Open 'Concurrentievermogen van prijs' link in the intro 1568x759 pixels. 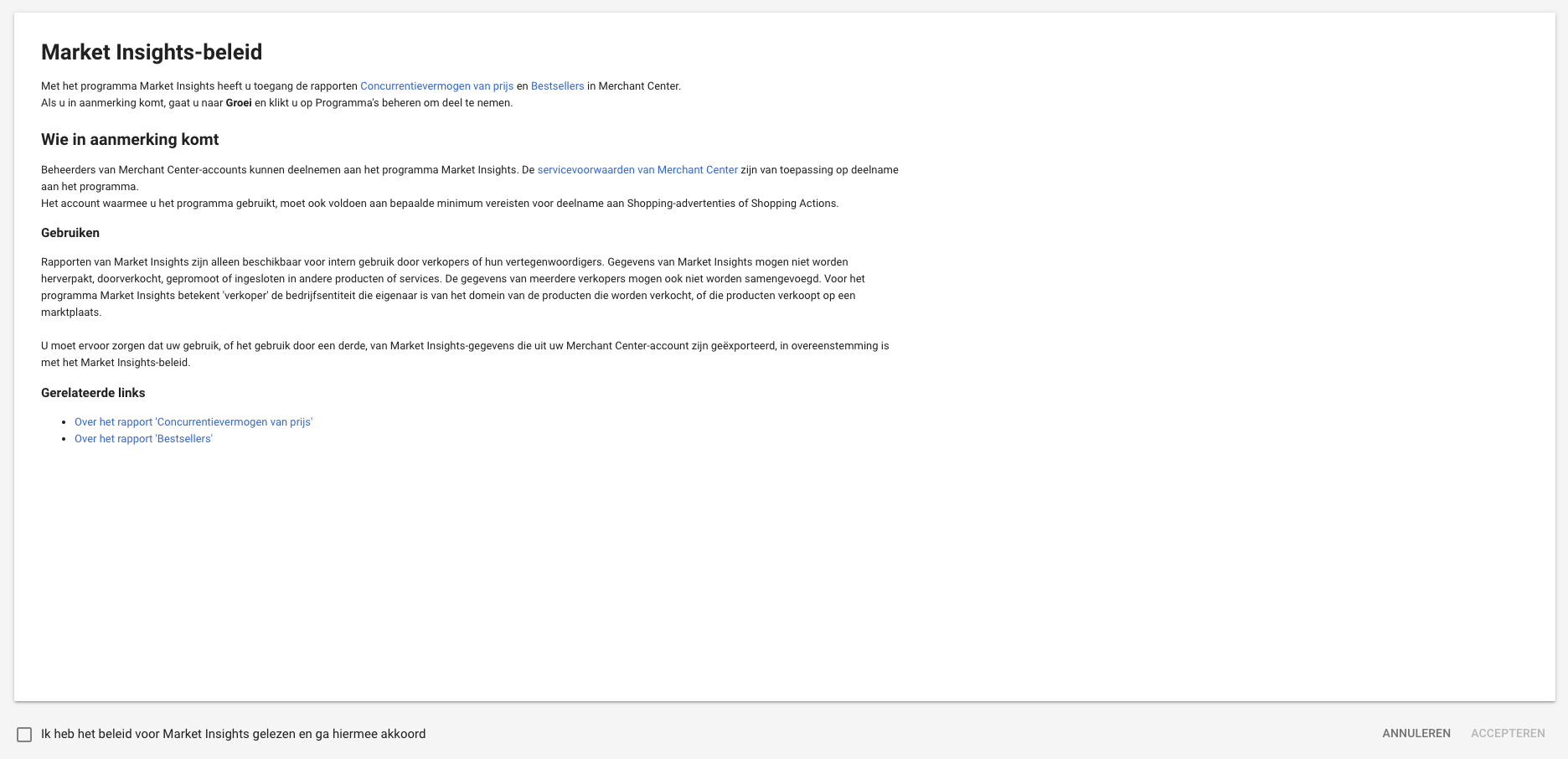(x=436, y=86)
